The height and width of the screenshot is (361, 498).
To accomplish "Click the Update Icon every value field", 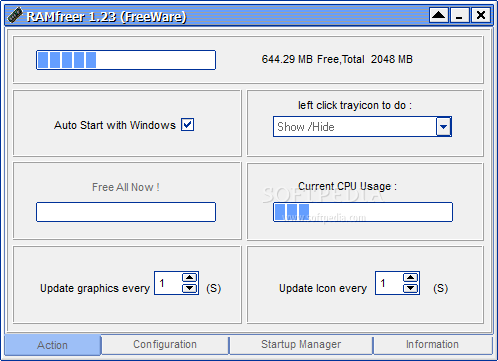I will pos(389,283).
